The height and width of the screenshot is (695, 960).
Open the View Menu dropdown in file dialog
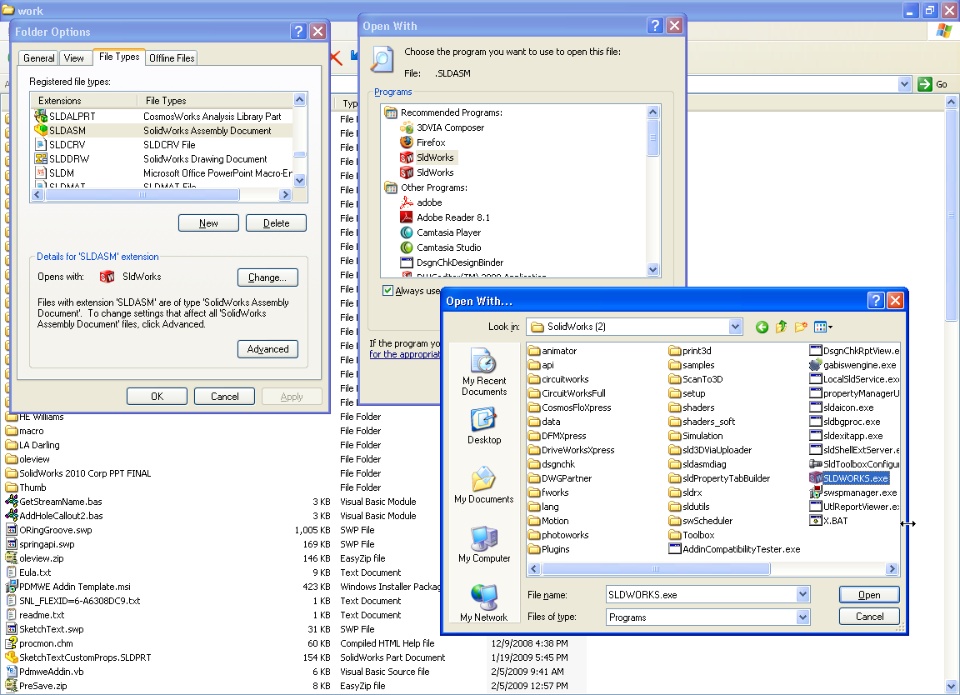823,327
